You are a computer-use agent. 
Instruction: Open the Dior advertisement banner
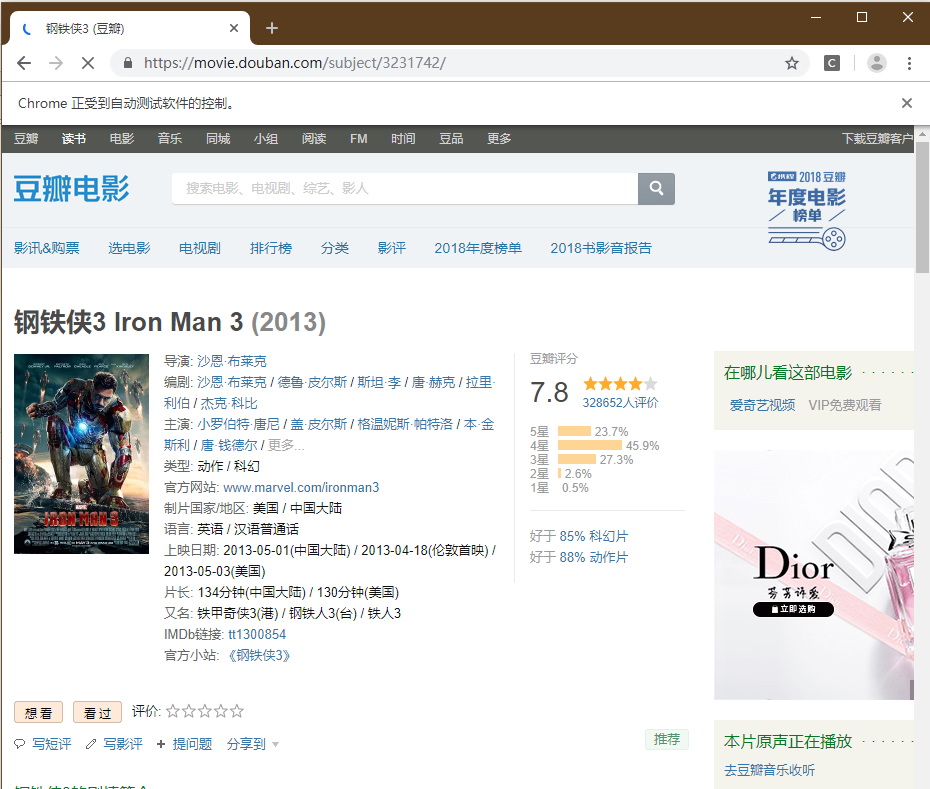(814, 575)
